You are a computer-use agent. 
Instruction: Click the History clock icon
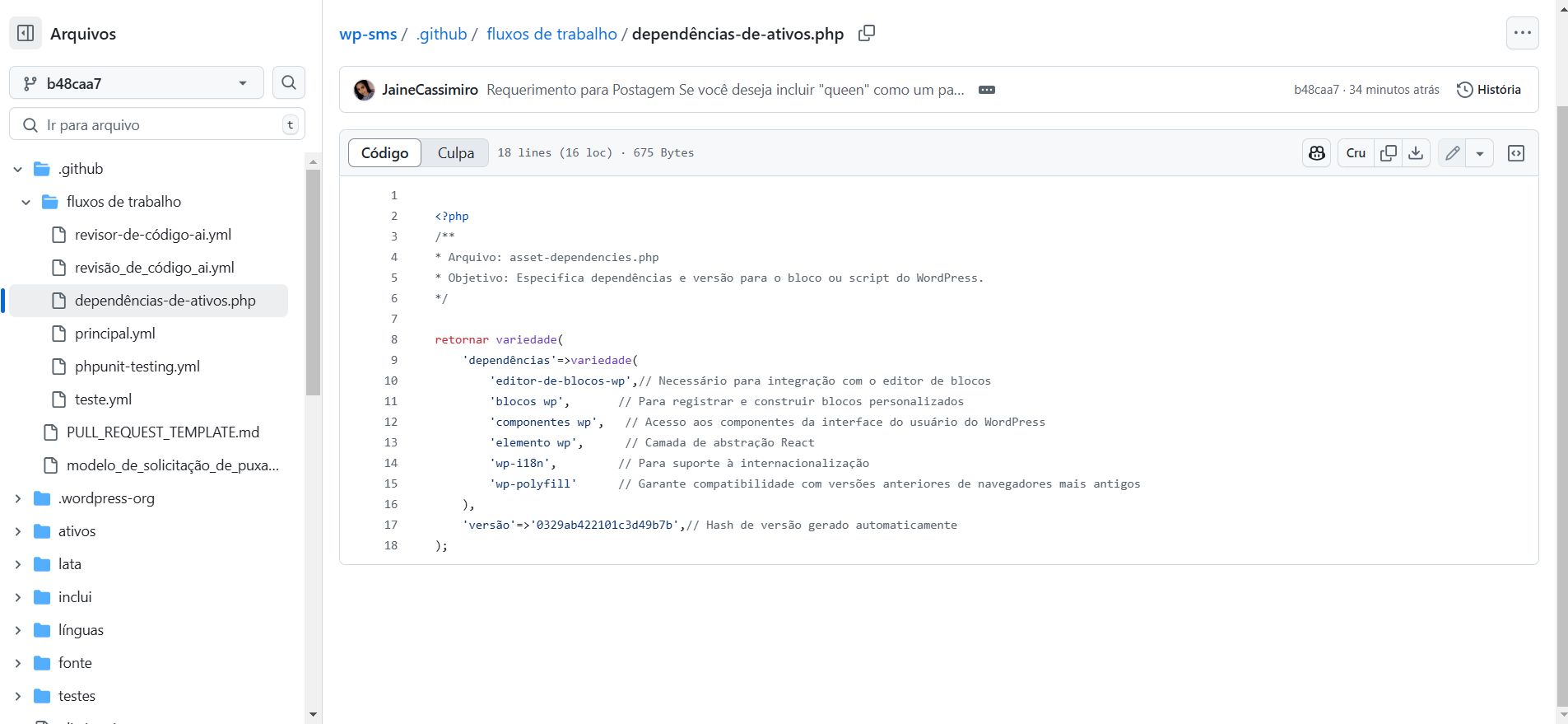(x=1464, y=90)
